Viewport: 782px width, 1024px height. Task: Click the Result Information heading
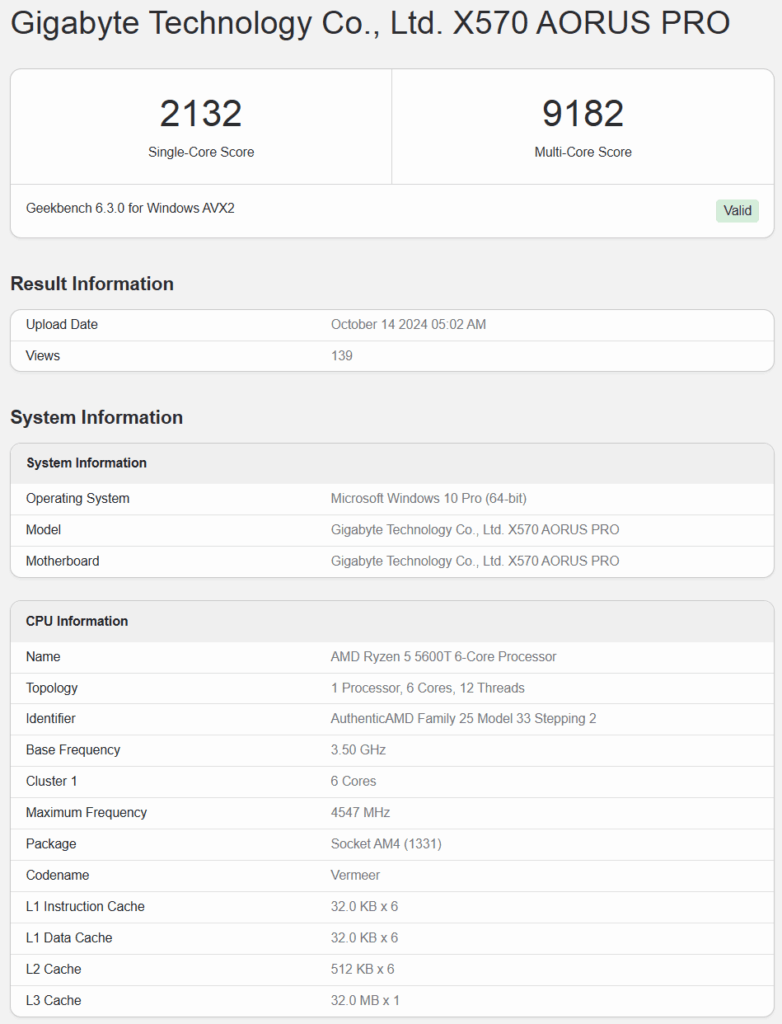tap(92, 283)
